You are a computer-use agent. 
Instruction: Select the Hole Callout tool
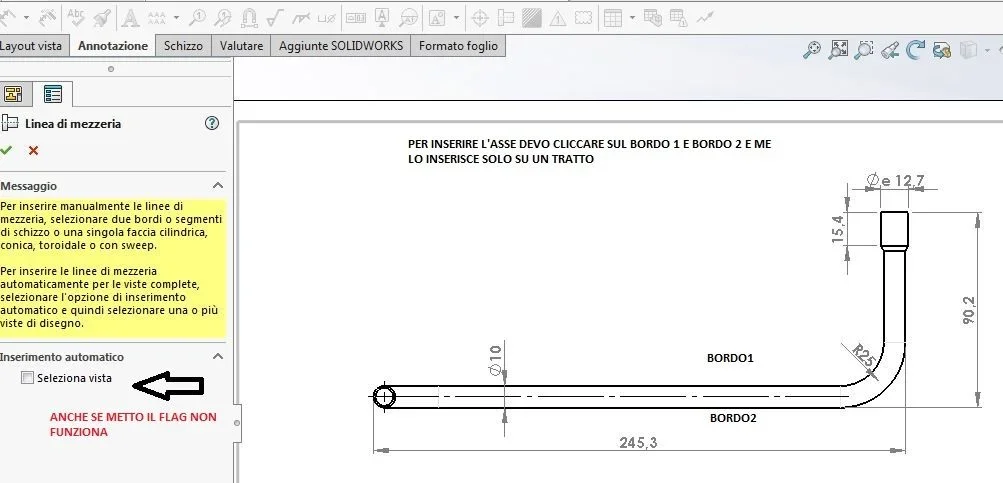[327, 18]
